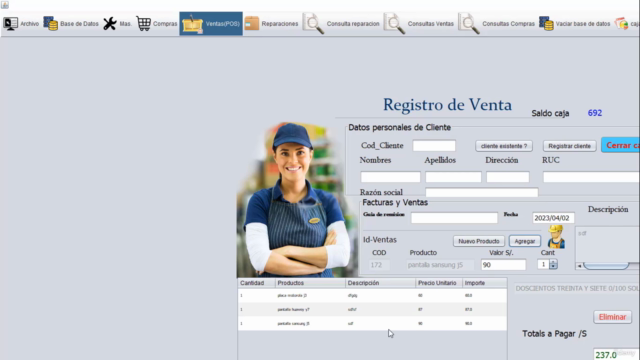This screenshot has width=640, height=360.
Task: Click the Cant quantity spinner value
Action: click(543, 264)
